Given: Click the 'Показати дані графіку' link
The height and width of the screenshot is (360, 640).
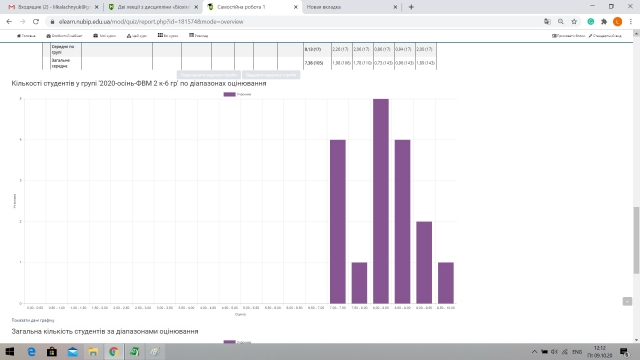Looking at the screenshot, I should [33, 320].
